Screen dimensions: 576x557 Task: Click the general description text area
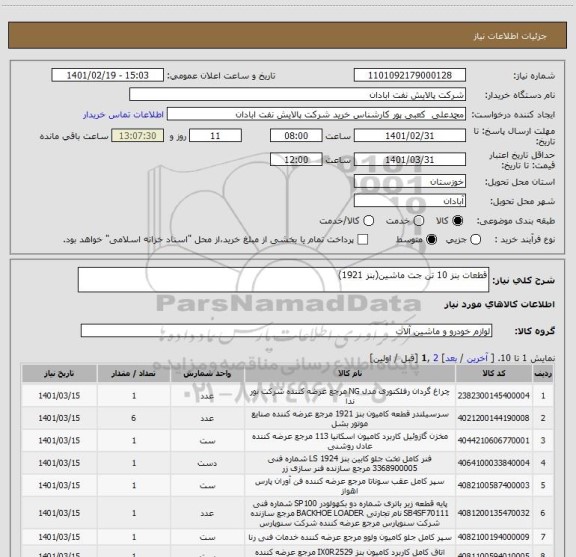point(283,280)
